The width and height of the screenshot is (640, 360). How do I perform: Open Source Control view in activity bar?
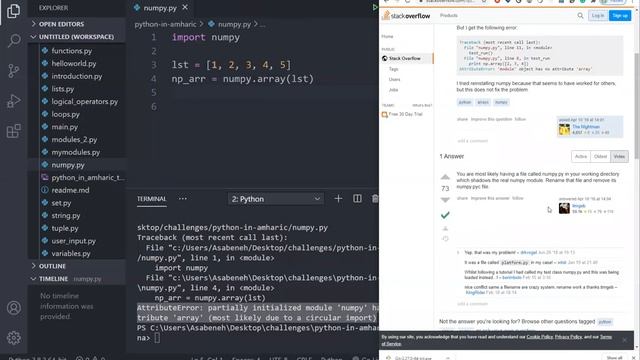click(x=13, y=71)
